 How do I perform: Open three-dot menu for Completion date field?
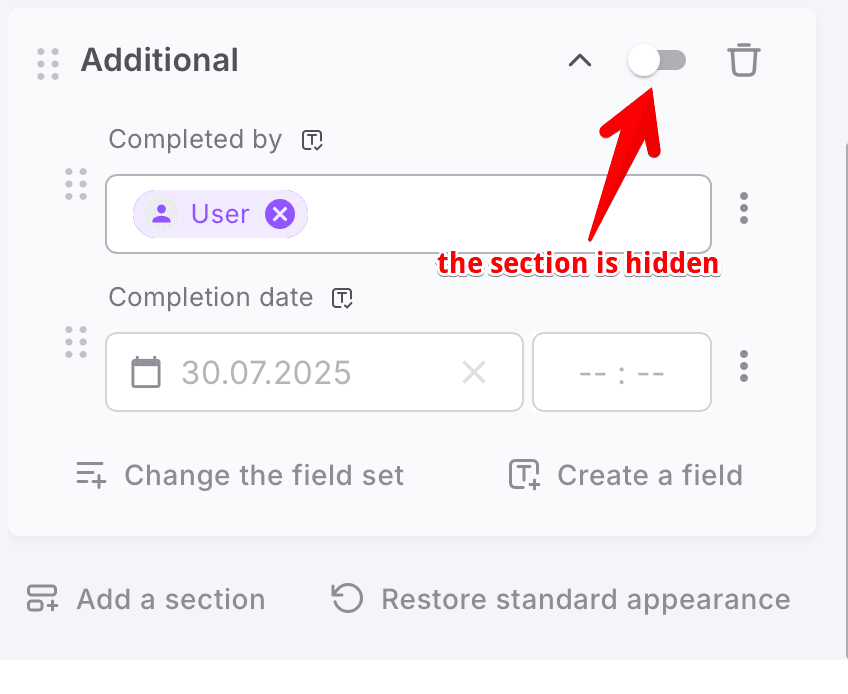[743, 366]
